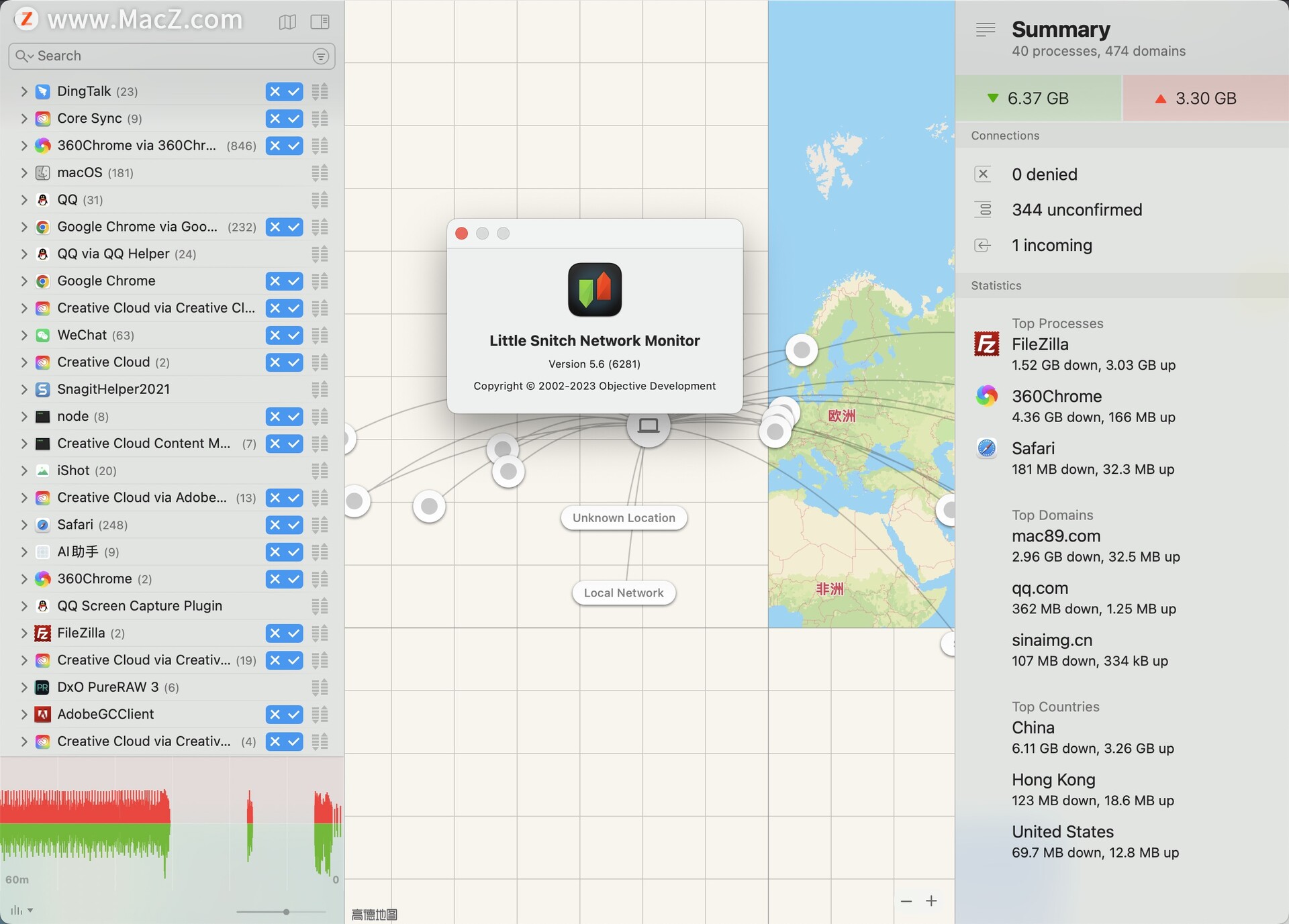Select the 1 incoming connections entry
This screenshot has width=1289, height=924.
click(x=1051, y=246)
